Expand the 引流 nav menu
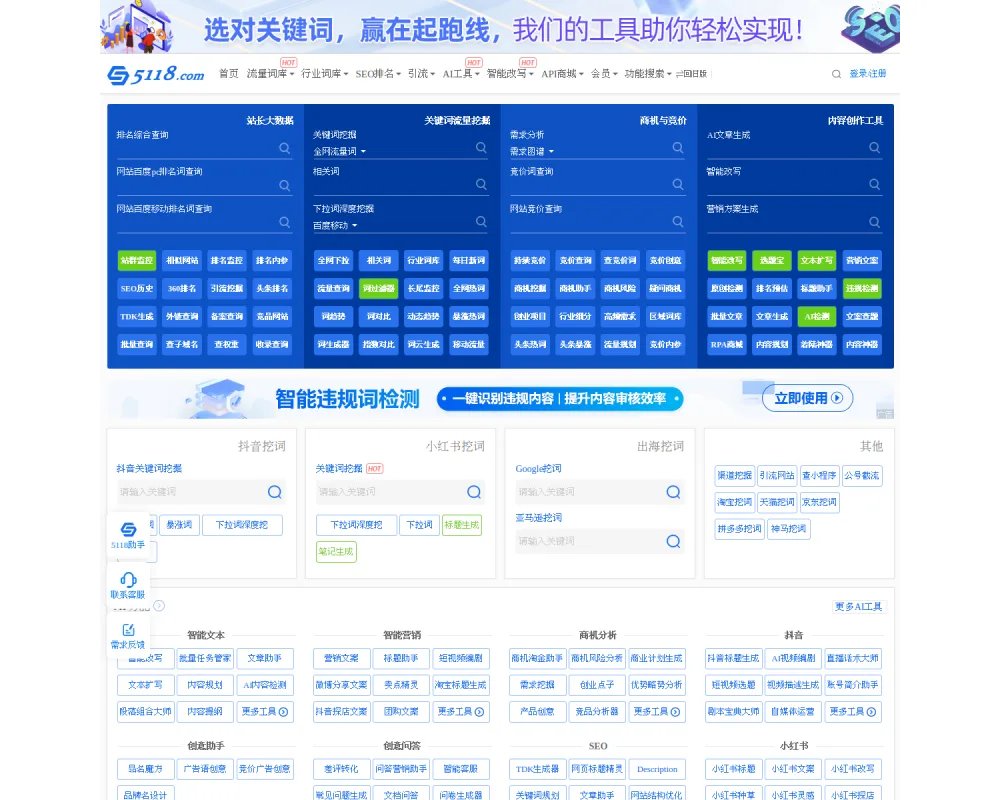1000x800 pixels. tap(421, 74)
